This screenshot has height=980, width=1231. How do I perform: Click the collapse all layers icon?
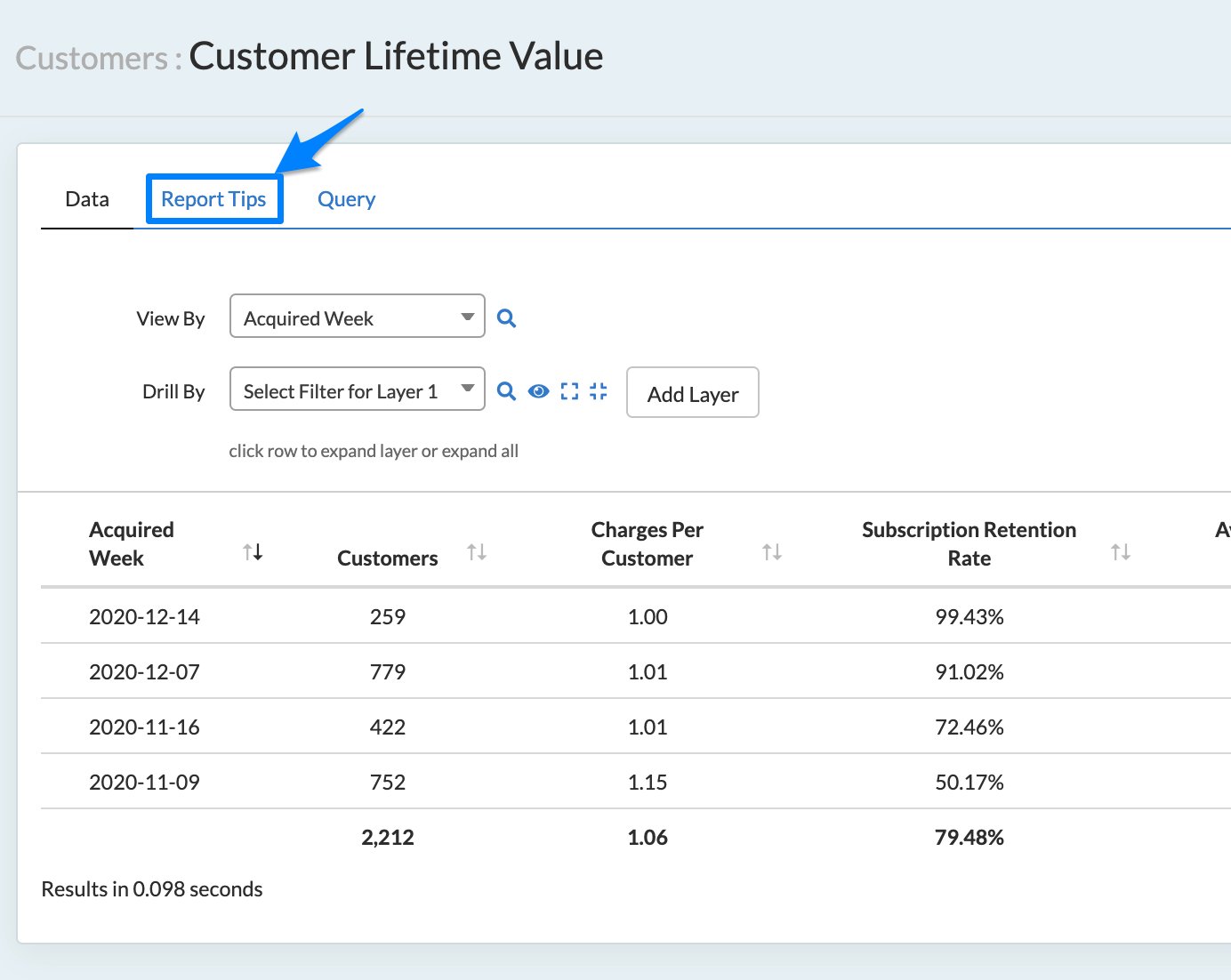coord(599,391)
